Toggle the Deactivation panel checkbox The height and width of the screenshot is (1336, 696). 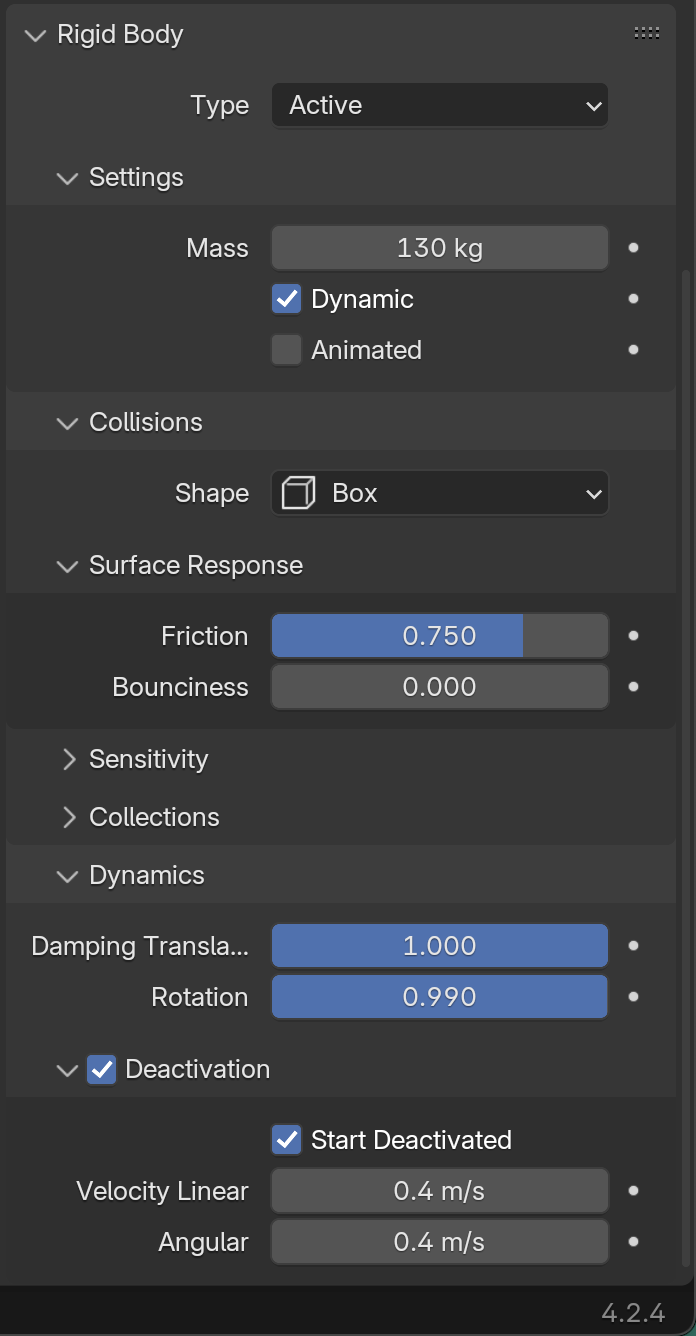pos(102,1069)
